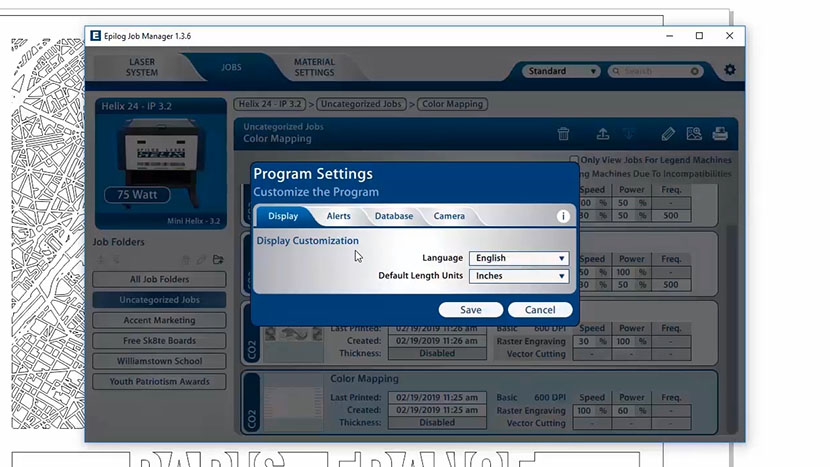Click the print job icon
Viewport: 830px width, 467px height.
coord(719,134)
